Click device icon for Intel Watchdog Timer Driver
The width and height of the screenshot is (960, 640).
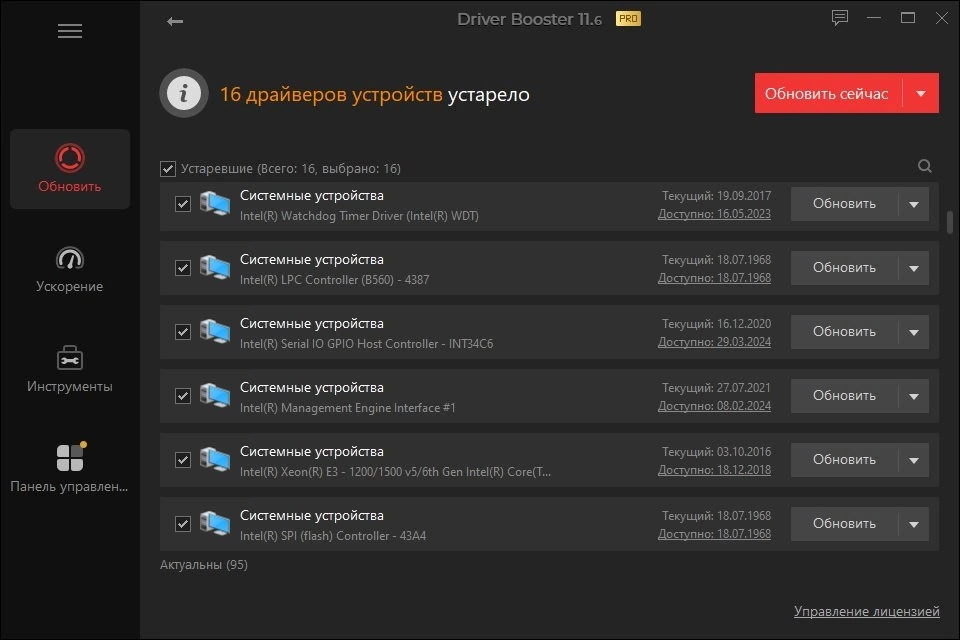[x=215, y=203]
